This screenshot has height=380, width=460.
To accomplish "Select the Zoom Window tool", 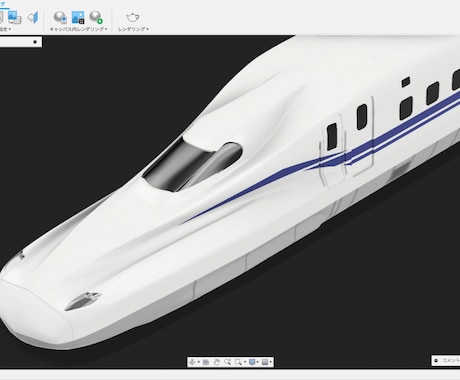I will click(x=238, y=362).
